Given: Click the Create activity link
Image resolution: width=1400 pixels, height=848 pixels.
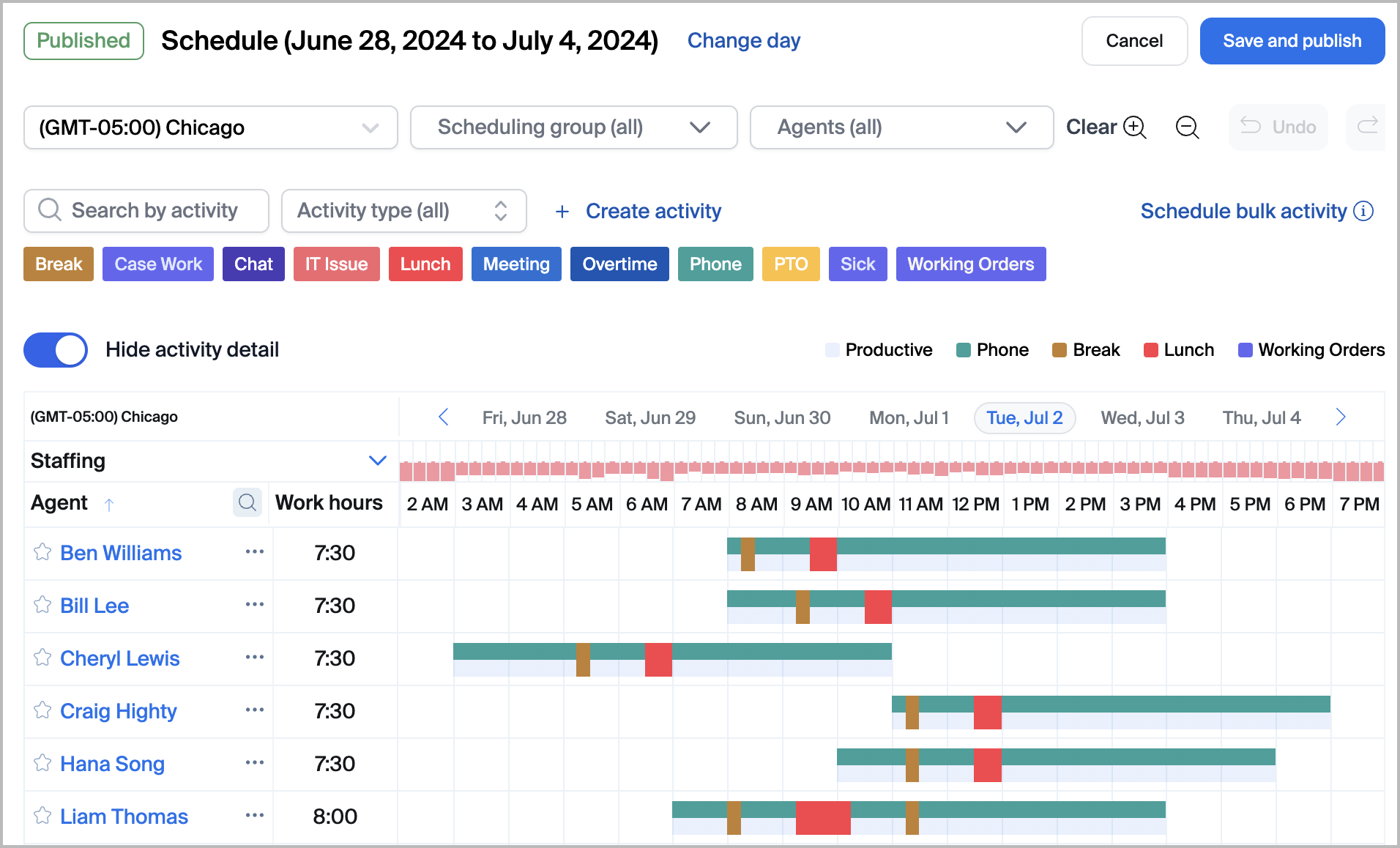Looking at the screenshot, I should click(x=652, y=212).
